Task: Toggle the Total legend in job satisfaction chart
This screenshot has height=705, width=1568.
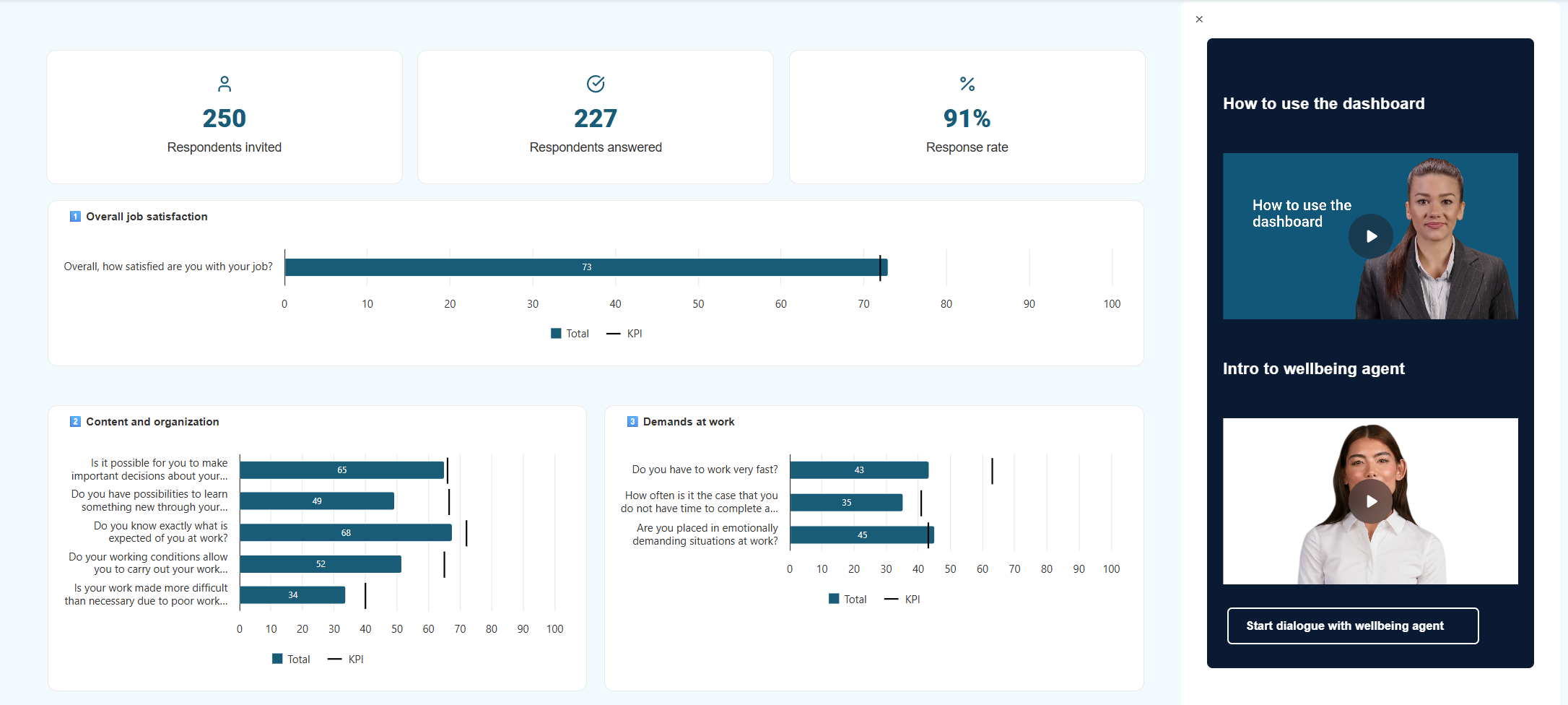Action: (x=570, y=333)
